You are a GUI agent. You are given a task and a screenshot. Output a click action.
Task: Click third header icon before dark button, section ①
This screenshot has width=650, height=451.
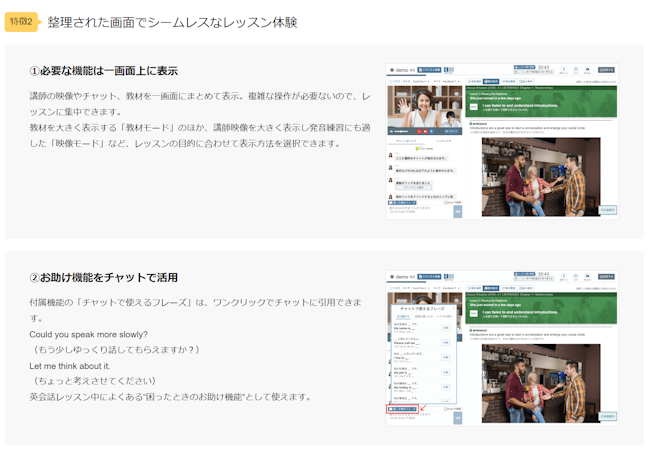(587, 69)
